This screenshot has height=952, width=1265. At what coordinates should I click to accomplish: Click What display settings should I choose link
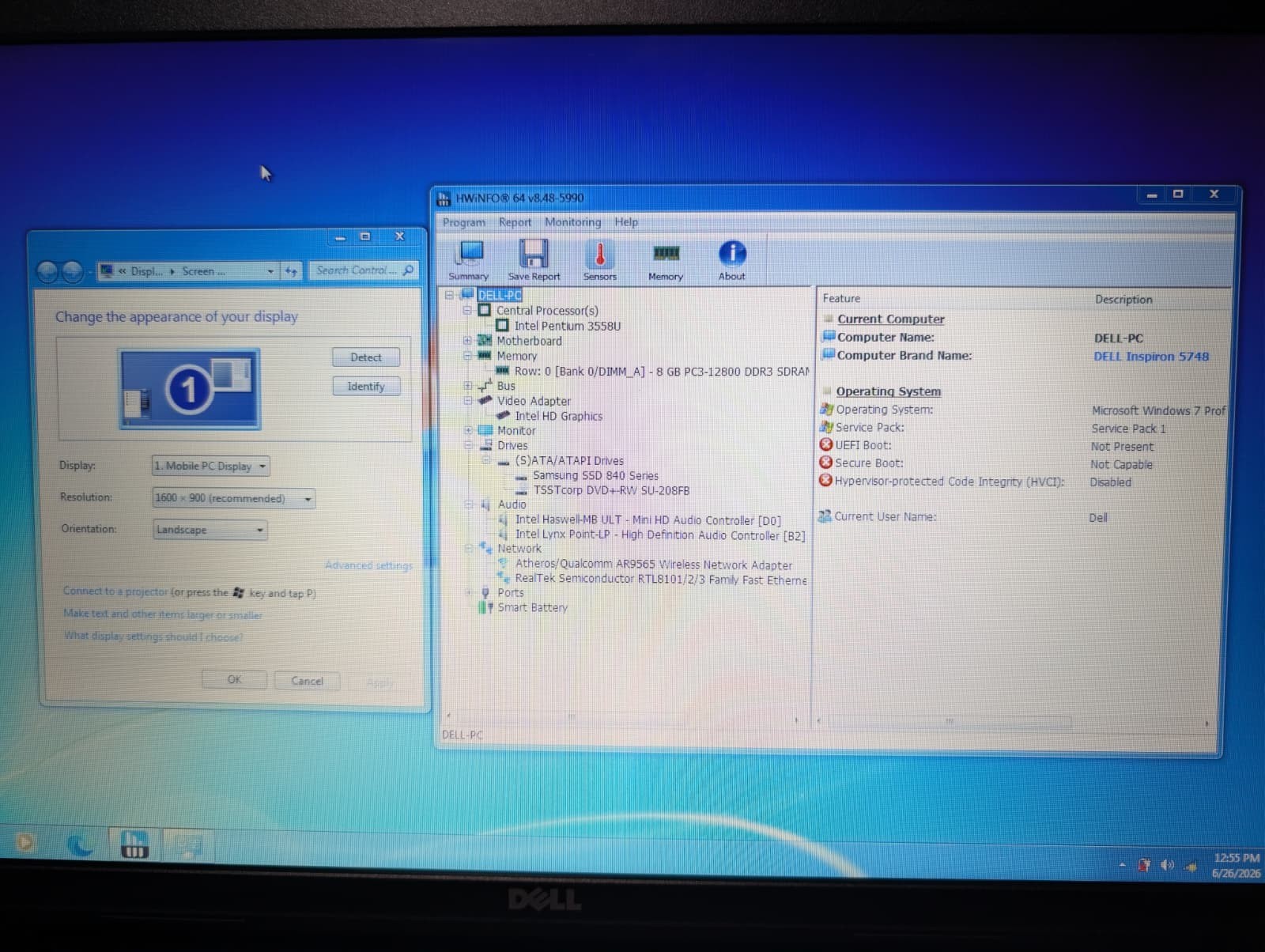[x=153, y=636]
